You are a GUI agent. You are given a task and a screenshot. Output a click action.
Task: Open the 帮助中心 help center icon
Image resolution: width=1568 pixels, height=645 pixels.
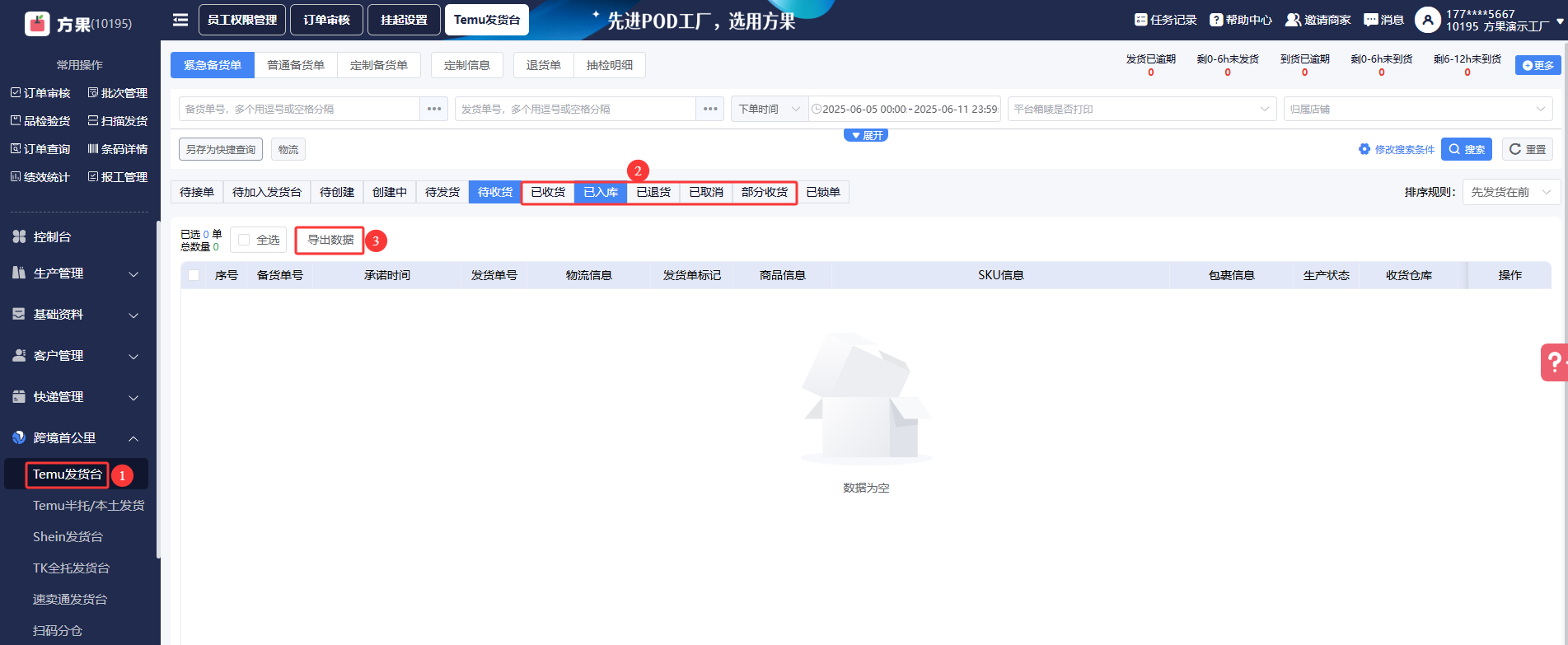pos(1215,20)
